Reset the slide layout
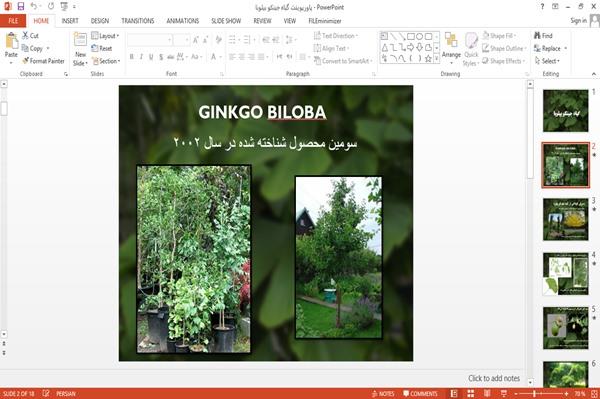This screenshot has width=600, height=399. click(x=102, y=48)
